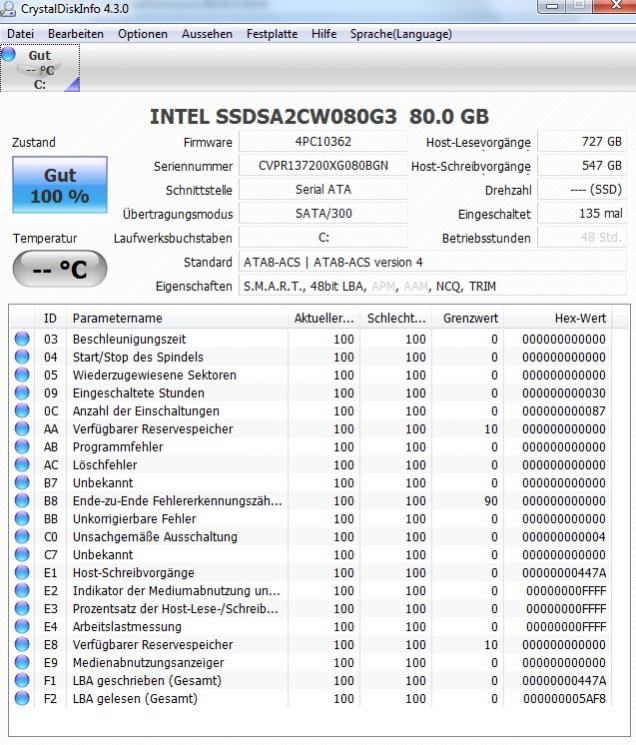Click the status icon for LBA geschrieben (Gesamt)
The height and width of the screenshot is (745, 636).
click(x=22, y=680)
